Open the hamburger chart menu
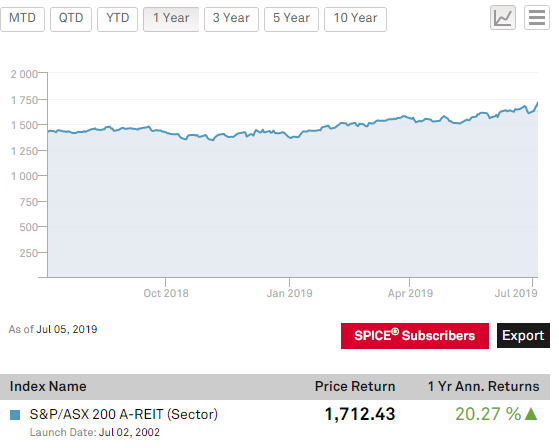 coord(537,17)
